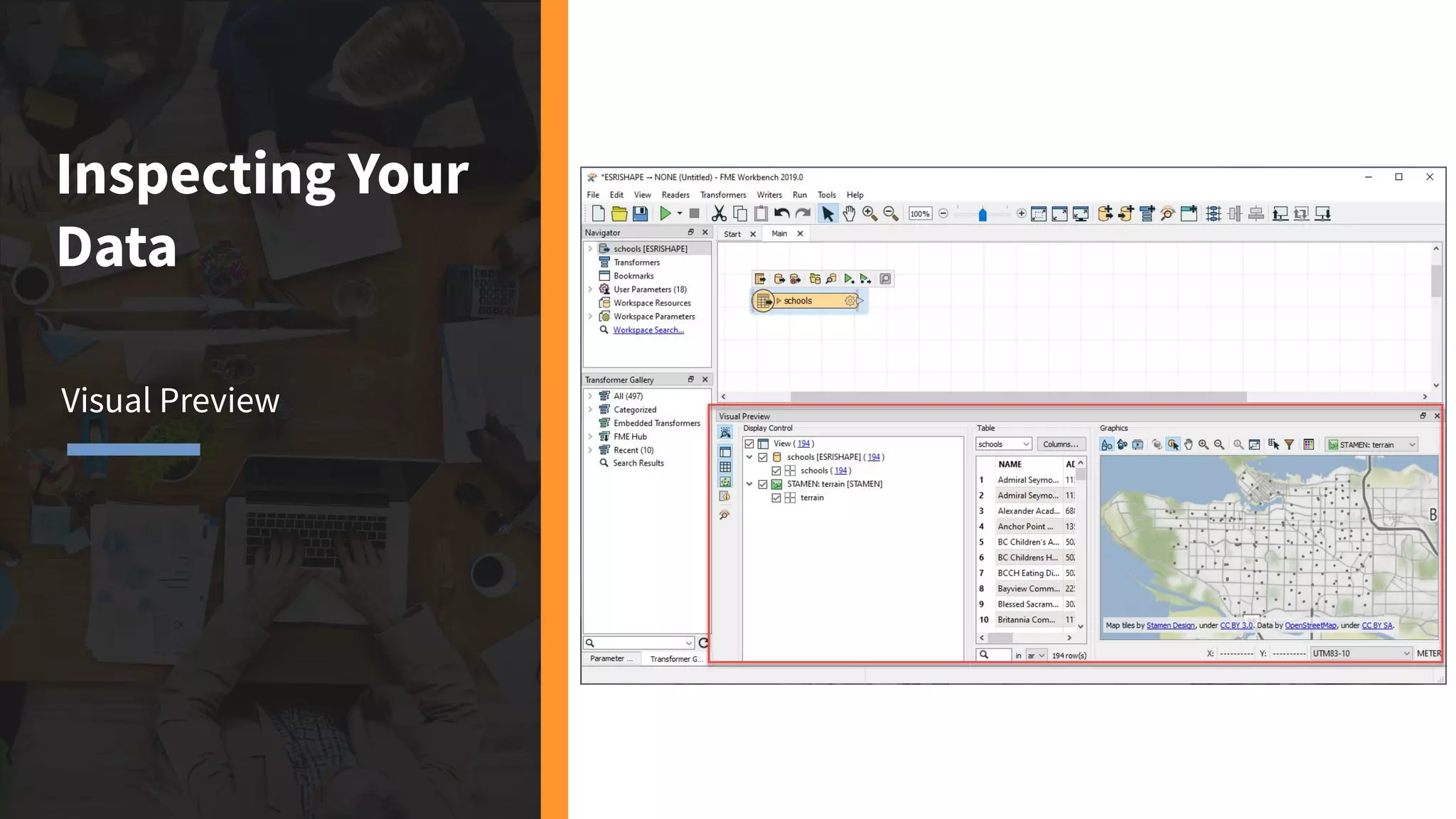1456x819 pixels.
Task: Uncheck the schools [ESRISHAPE] dataset checkbox
Action: tap(763, 457)
